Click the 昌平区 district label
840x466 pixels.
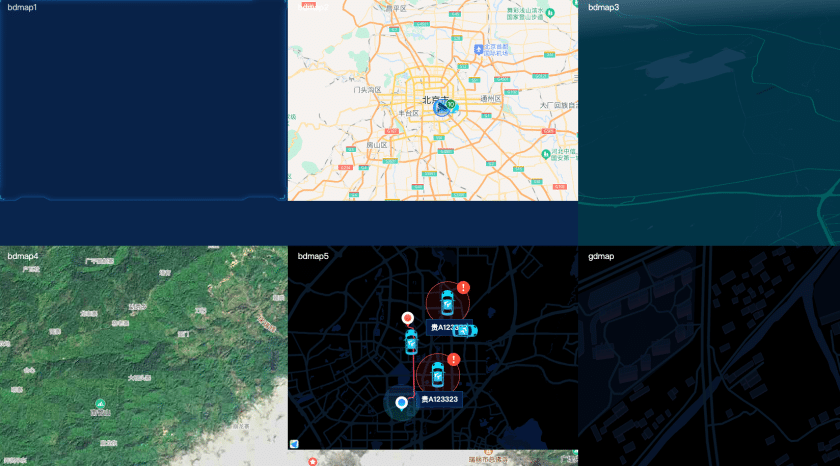(396, 9)
